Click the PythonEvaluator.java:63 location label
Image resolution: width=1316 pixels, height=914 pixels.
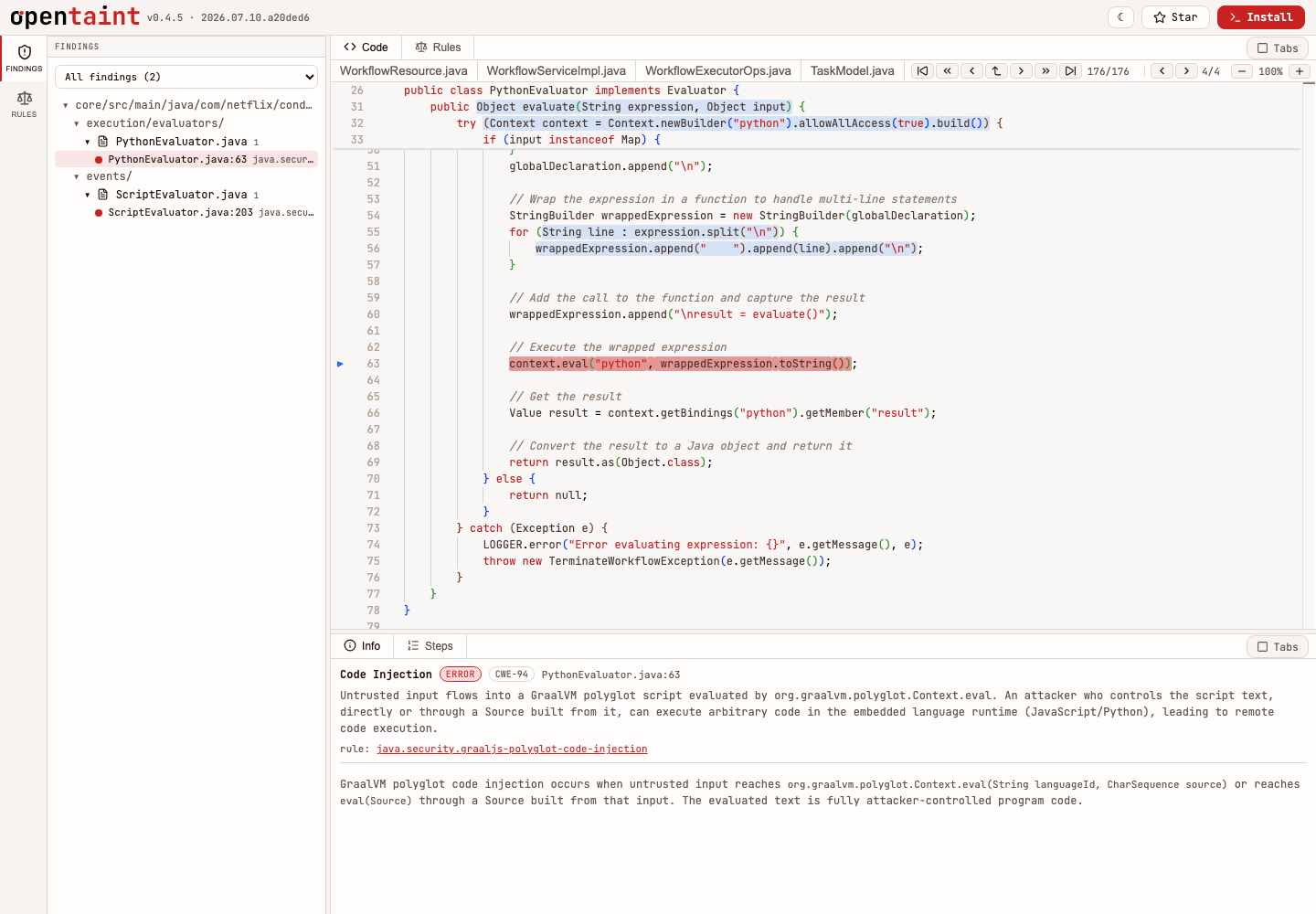[x=610, y=675]
